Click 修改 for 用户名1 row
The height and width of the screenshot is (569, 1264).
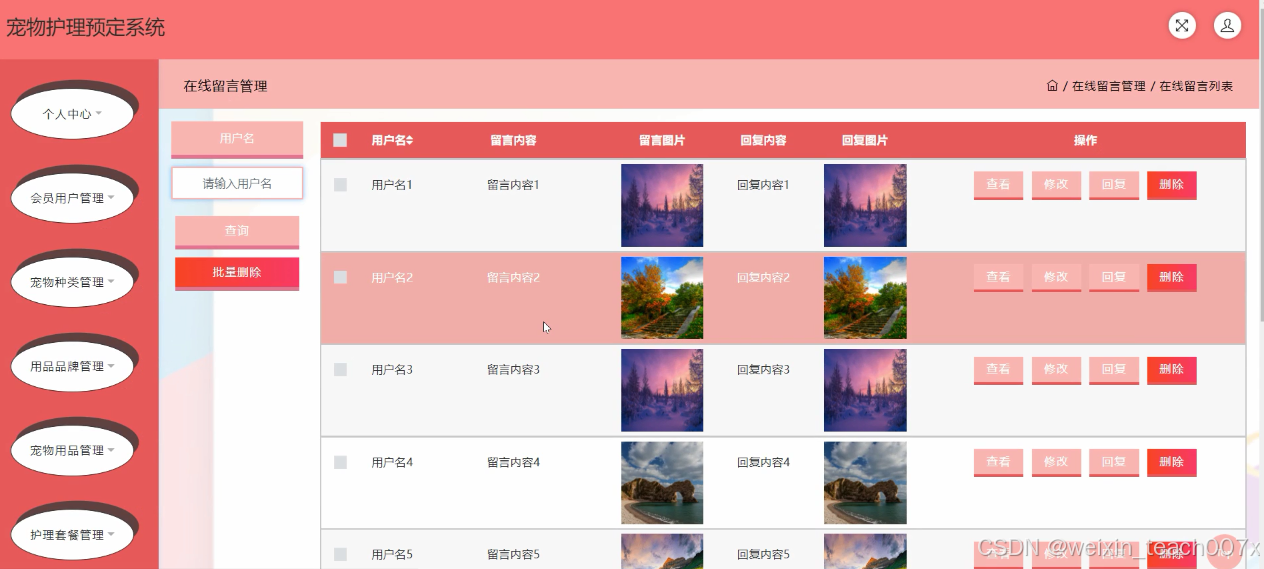[x=1056, y=185]
